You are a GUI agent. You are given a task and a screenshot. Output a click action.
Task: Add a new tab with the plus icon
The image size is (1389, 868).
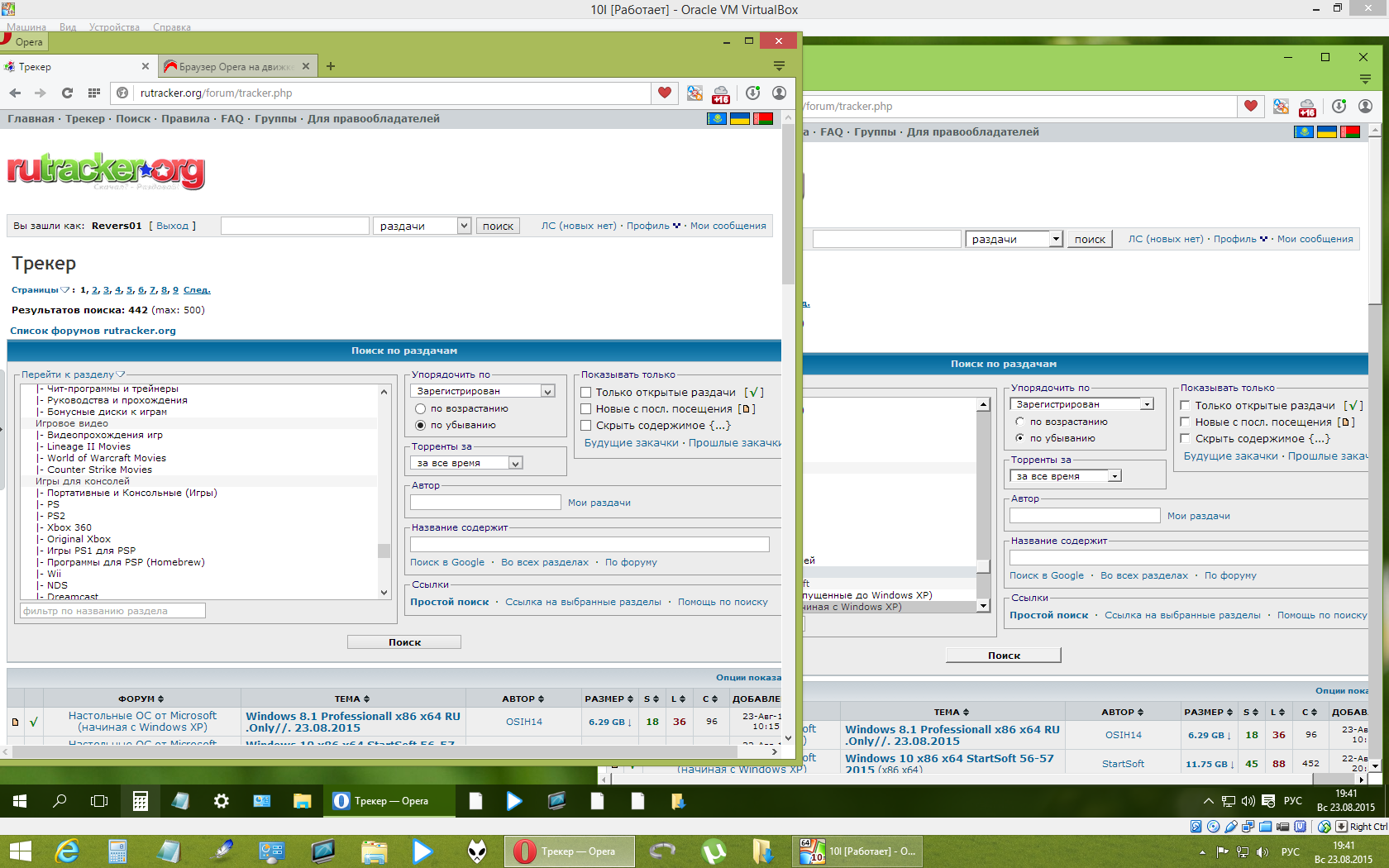point(331,66)
